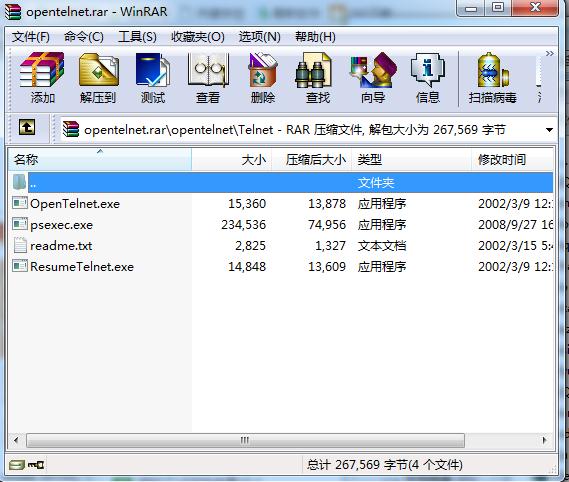Click the psexec.exe application icon
Screen dimensions: 569x482
20,224
